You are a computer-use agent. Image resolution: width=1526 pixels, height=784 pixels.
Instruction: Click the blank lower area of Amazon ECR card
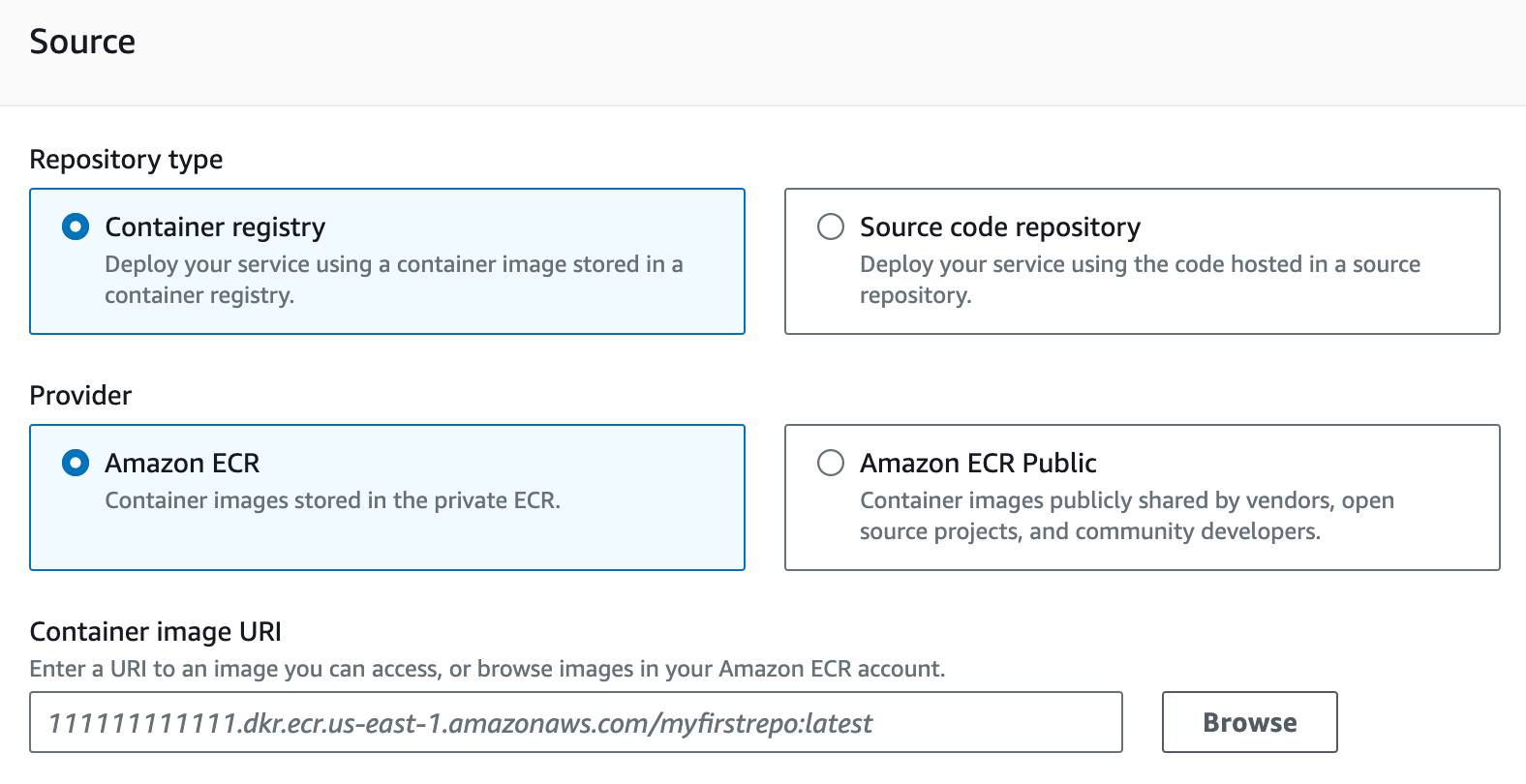coord(387,542)
